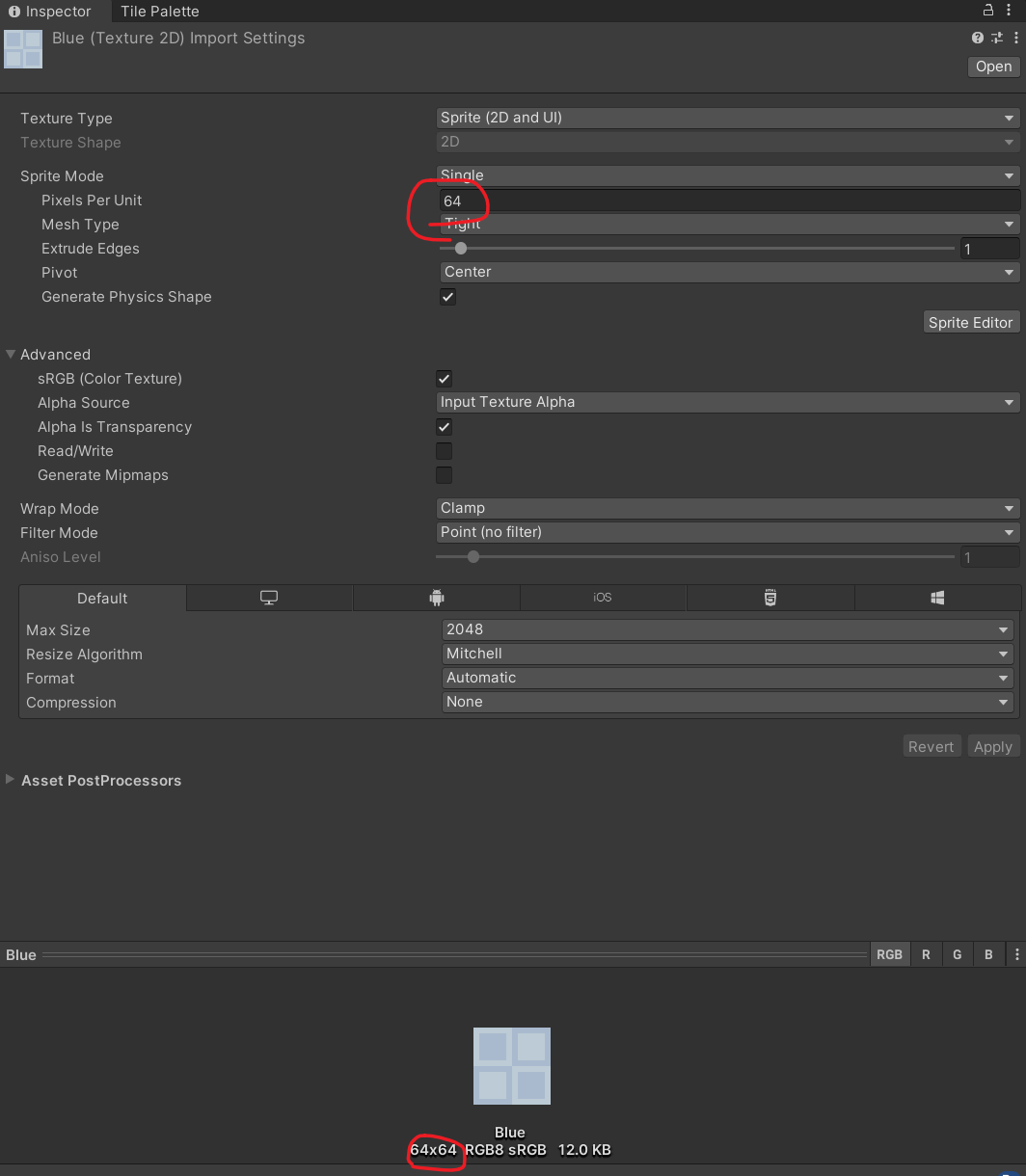Image resolution: width=1026 pixels, height=1176 pixels.
Task: Expand the Asset PostProcessors section
Action: (11, 780)
